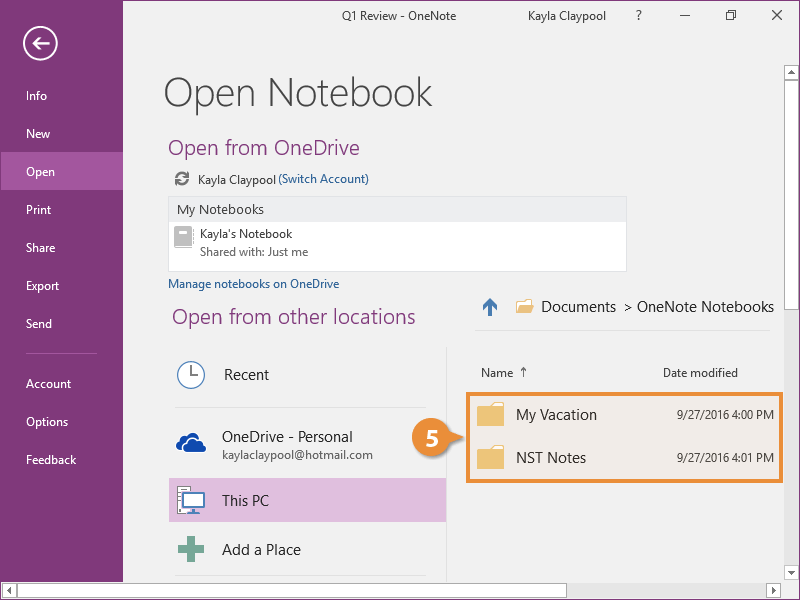Open the Options menu item
800x600 pixels.
point(47,422)
